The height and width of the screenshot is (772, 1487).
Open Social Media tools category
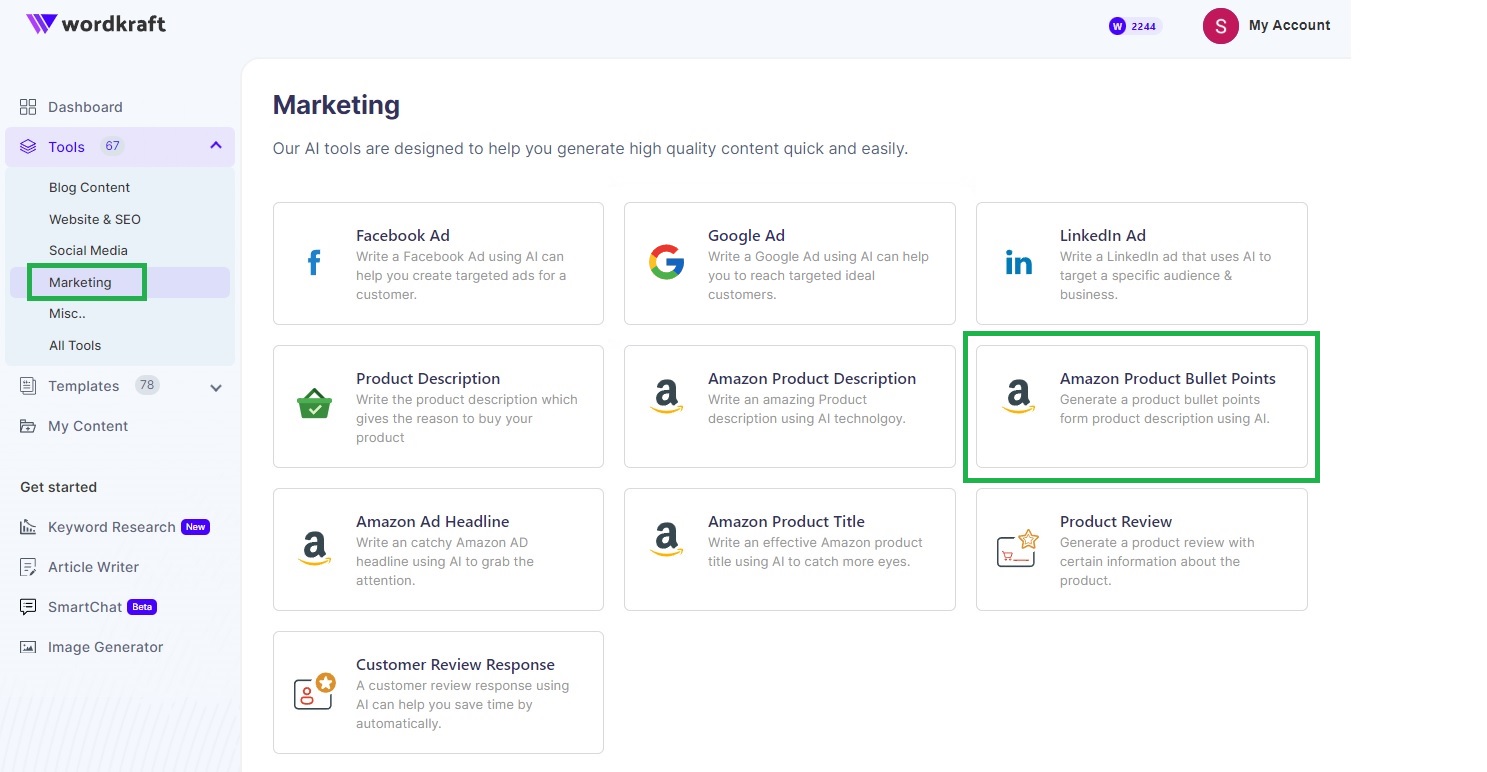click(x=88, y=250)
